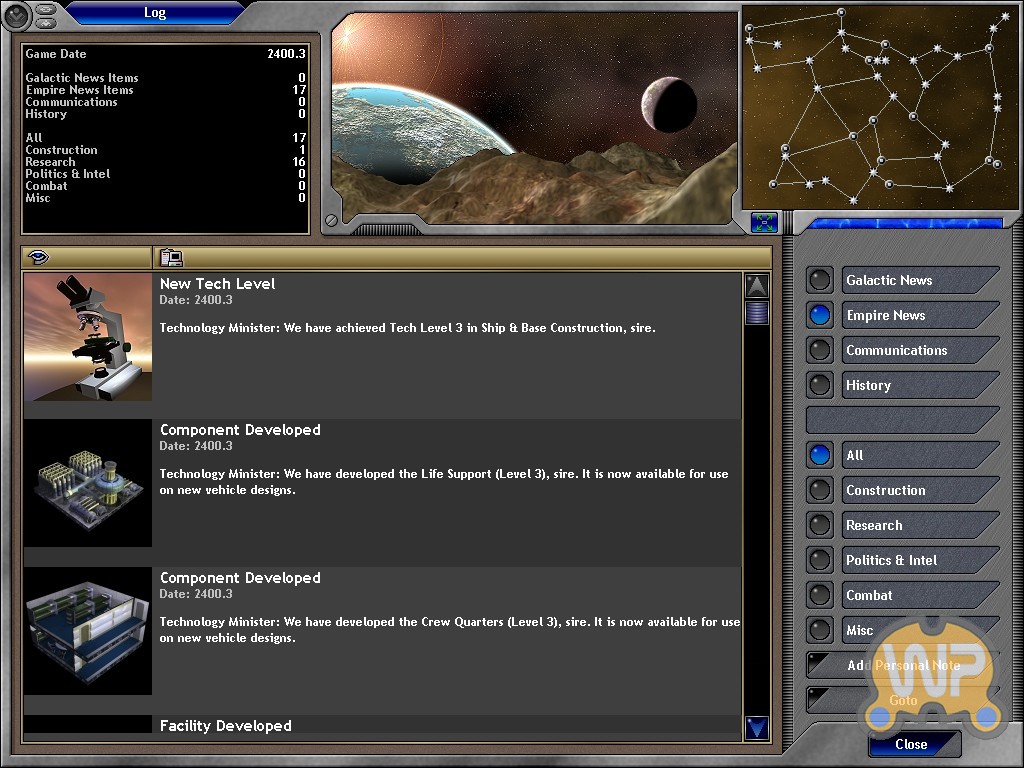This screenshot has height=768, width=1024.
Task: Select the History radio button
Action: [x=820, y=385]
